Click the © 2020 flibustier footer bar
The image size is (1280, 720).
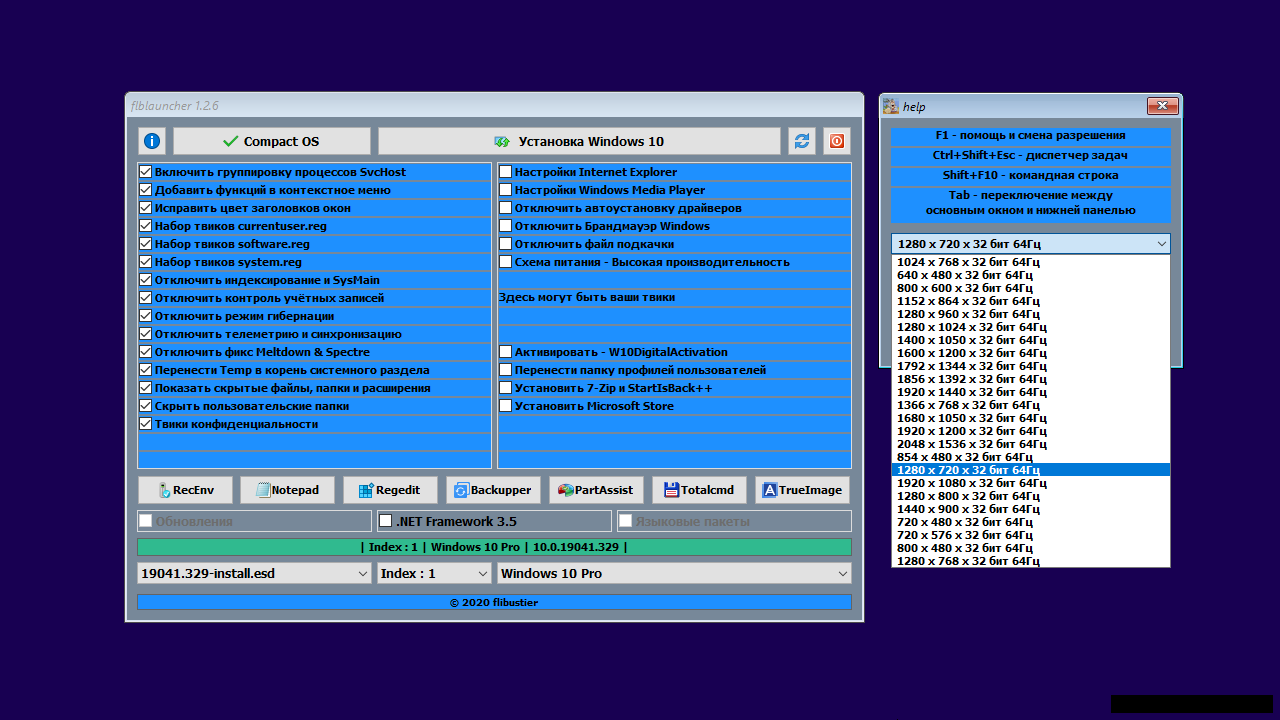494,602
